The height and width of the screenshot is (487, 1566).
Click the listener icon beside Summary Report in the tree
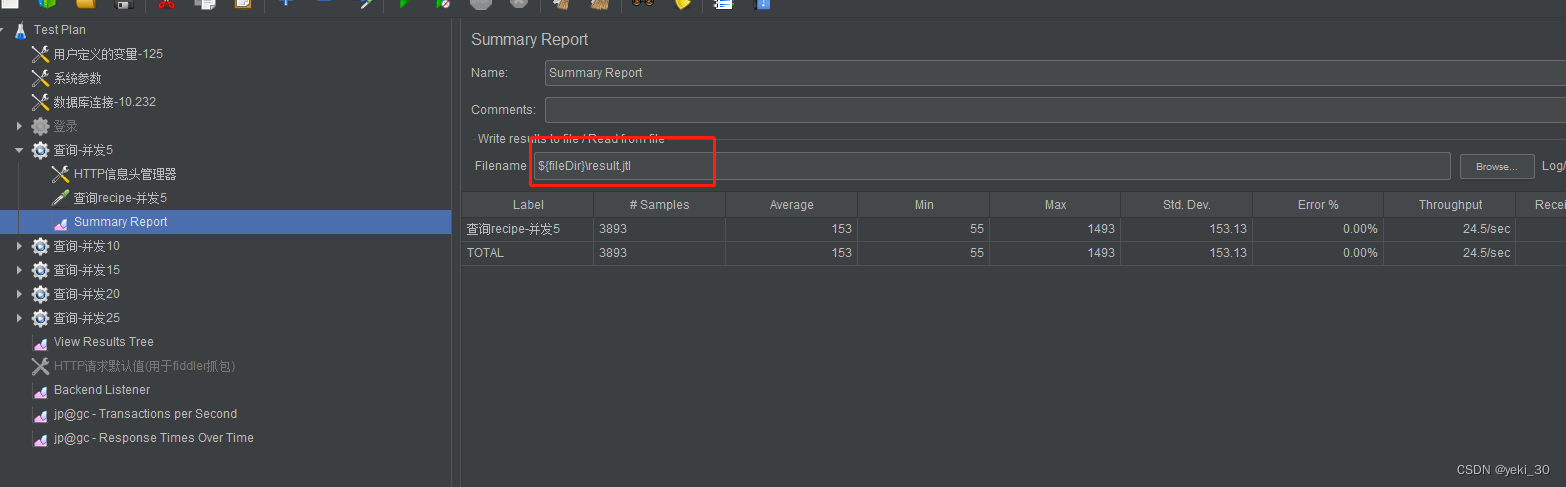point(60,222)
